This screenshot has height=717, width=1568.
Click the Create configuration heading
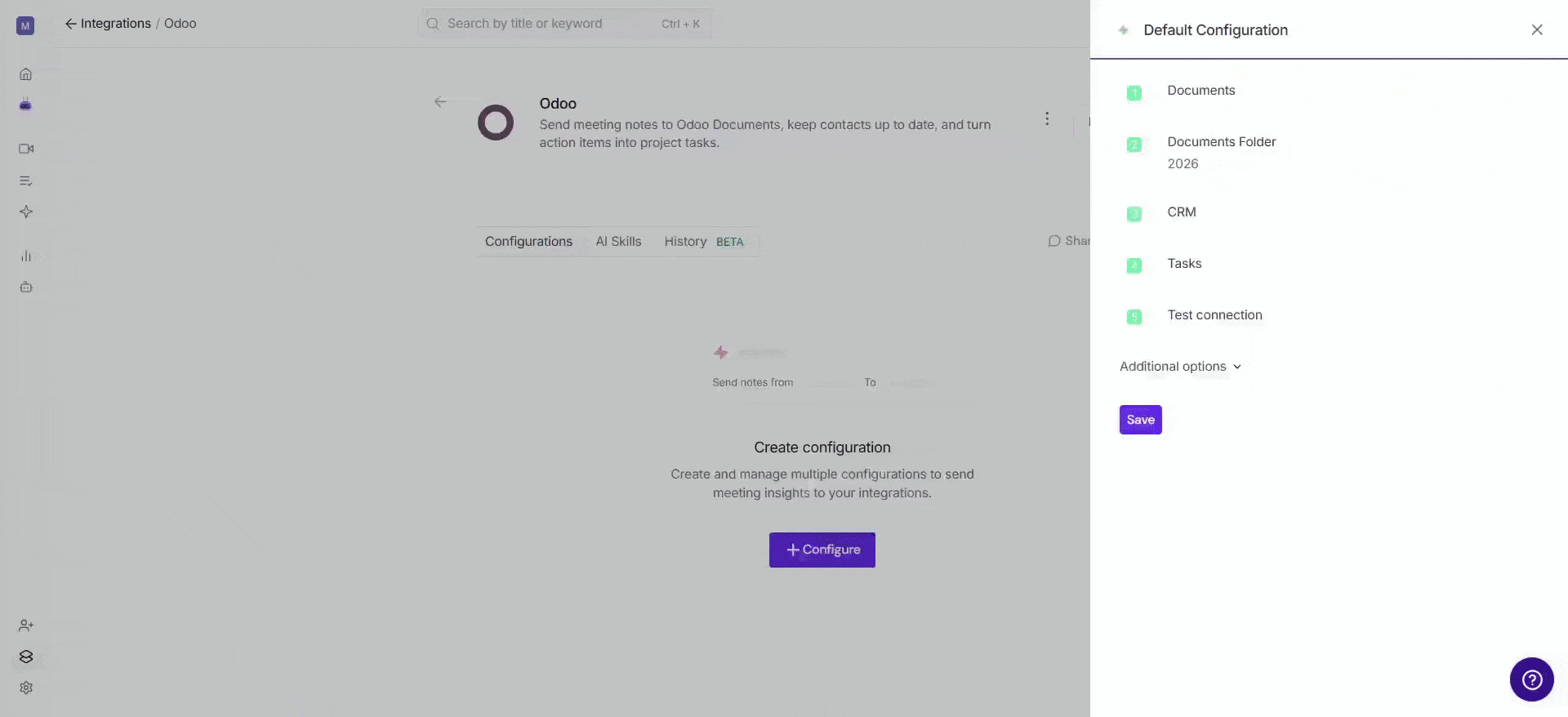pyautogui.click(x=822, y=448)
